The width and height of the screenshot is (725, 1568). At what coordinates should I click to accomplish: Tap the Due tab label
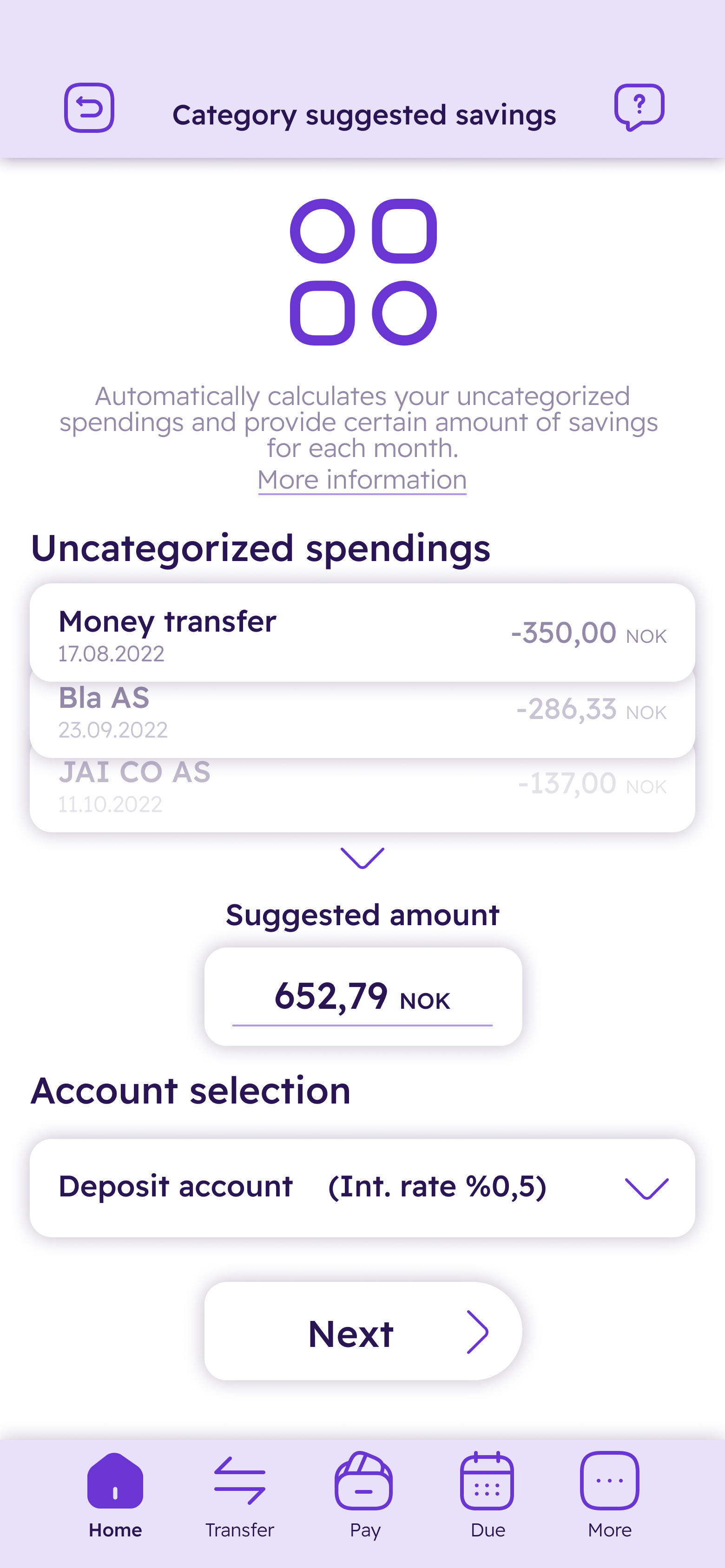[x=488, y=1529]
